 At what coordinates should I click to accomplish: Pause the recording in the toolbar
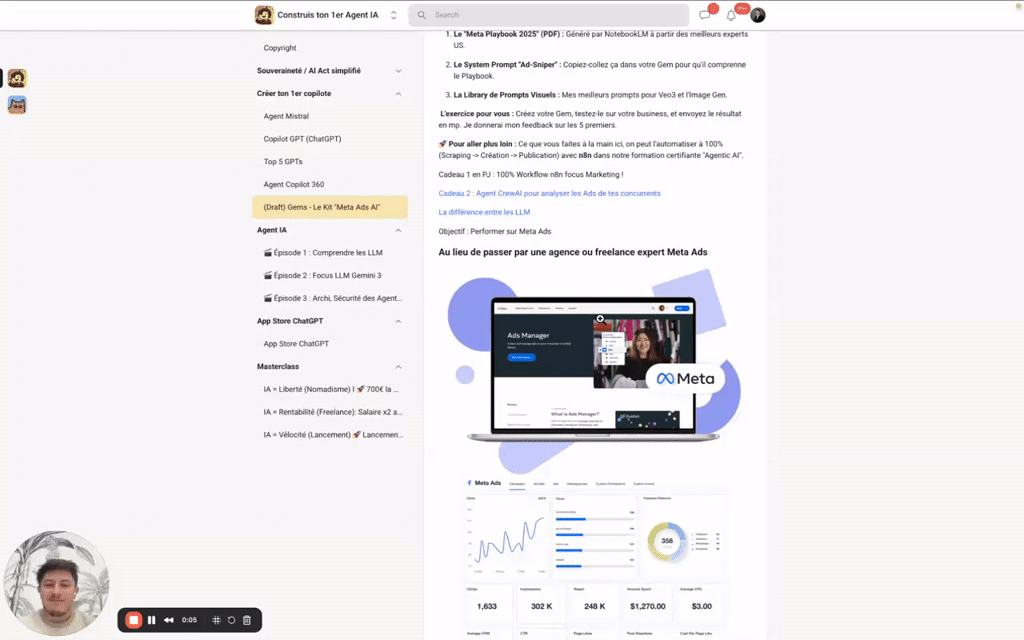[x=152, y=620]
